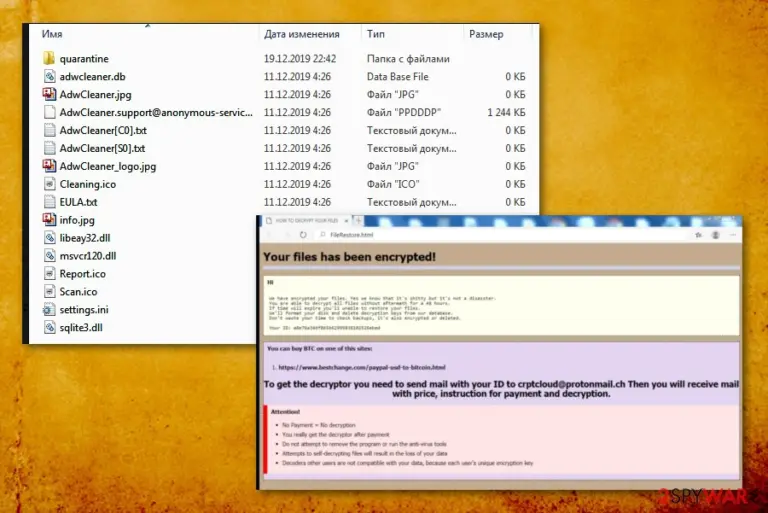
Task: Click the adwcleaner.db file name
Action: [93, 76]
